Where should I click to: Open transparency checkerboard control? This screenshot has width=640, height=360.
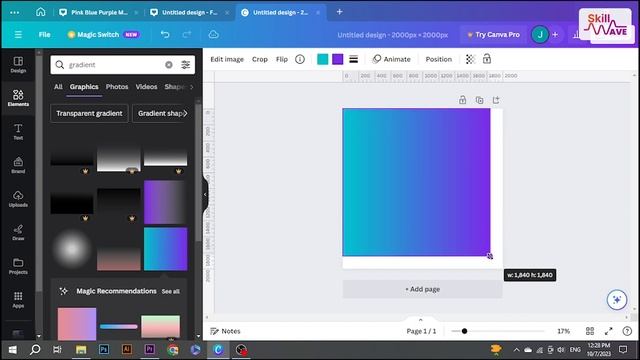[x=470, y=59]
